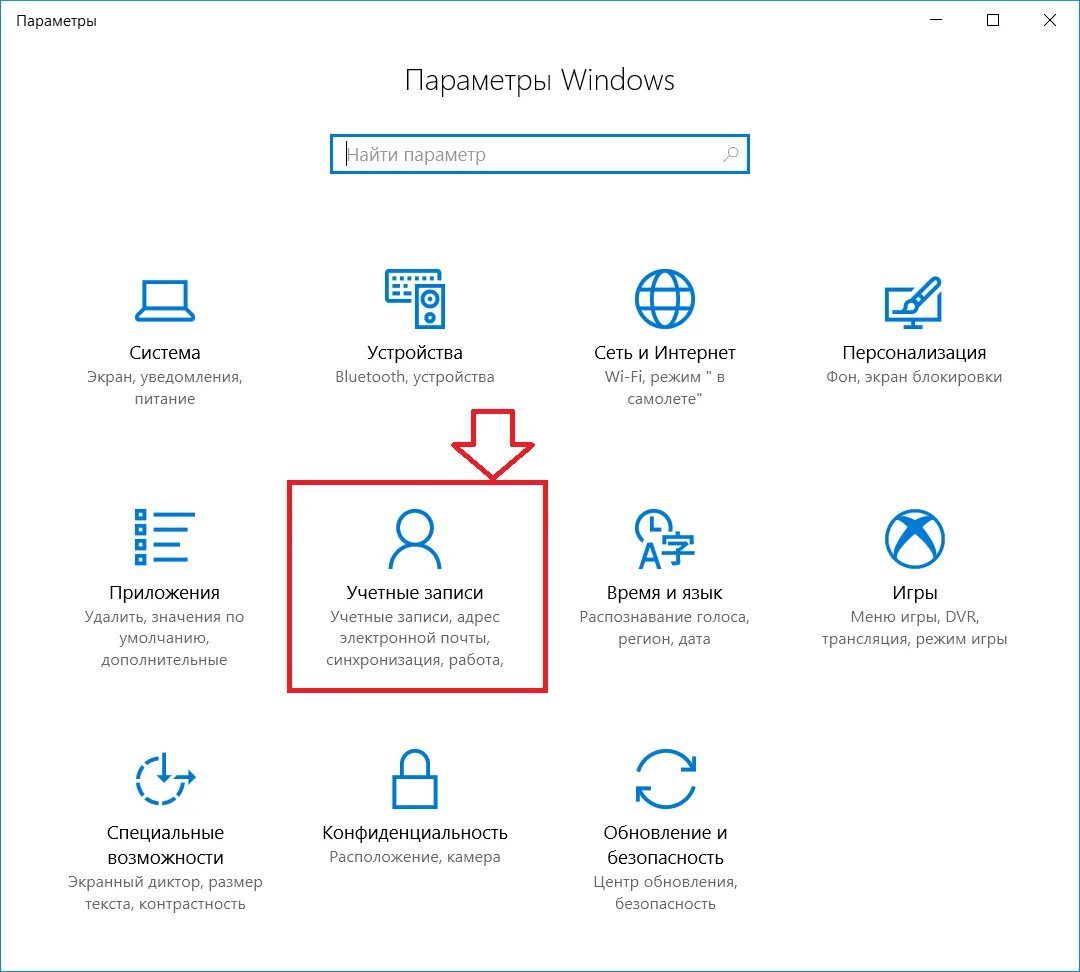
Task: Open the Приложения list icon
Action: click(x=165, y=537)
